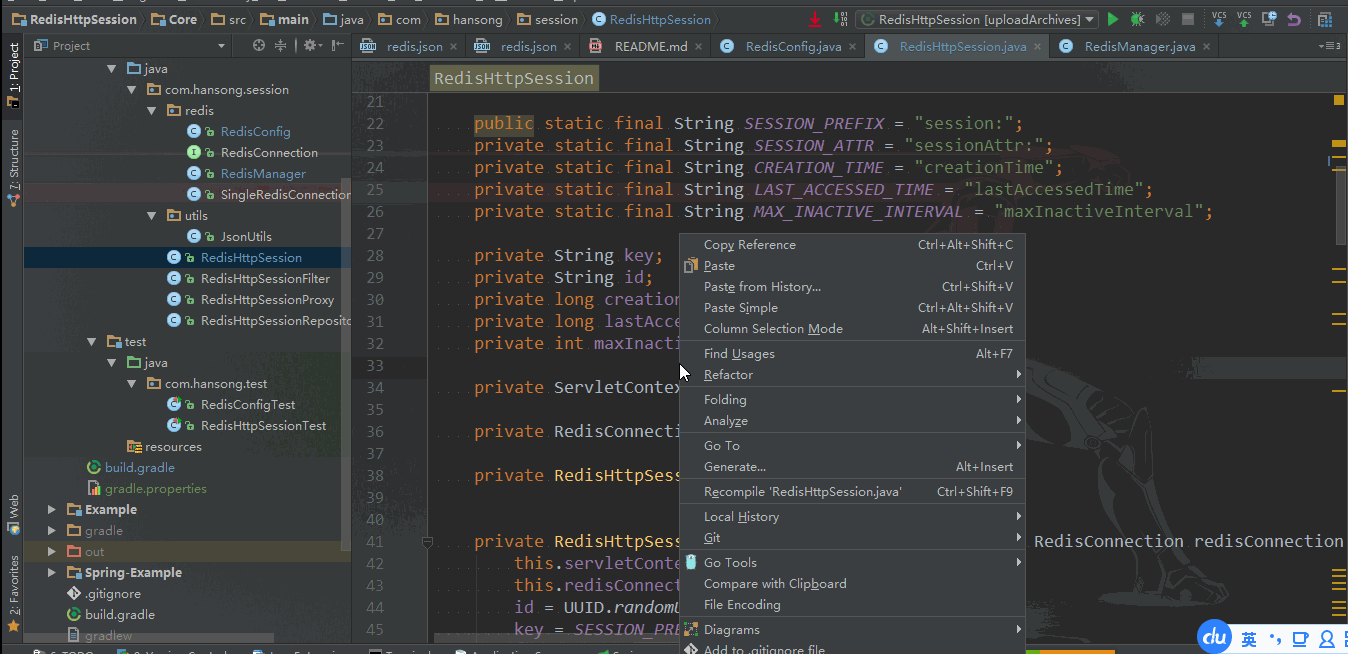Open the Project panel gear settings
The height and width of the screenshot is (654, 1348).
[x=311, y=46]
